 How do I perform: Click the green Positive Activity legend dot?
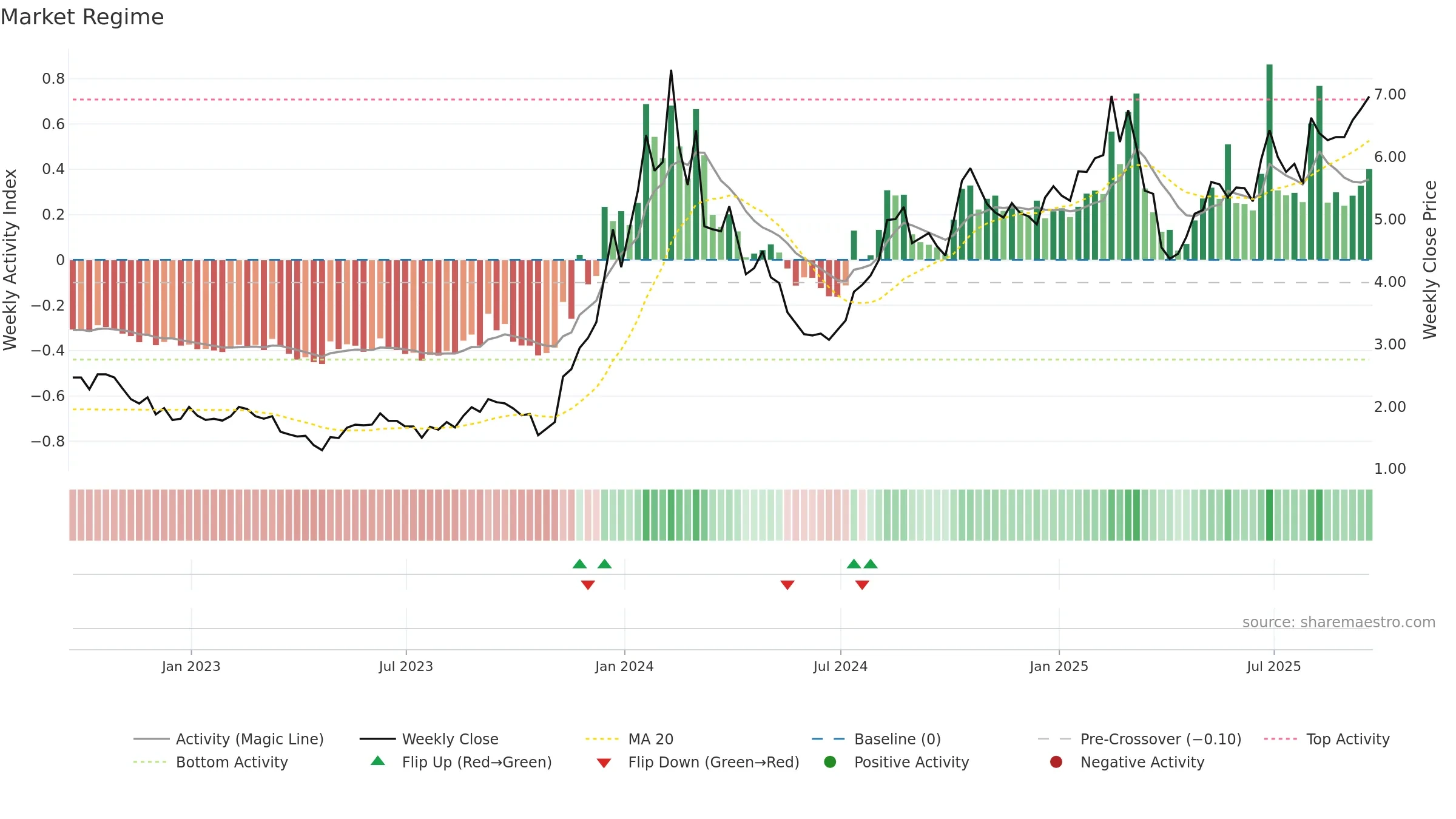pyautogui.click(x=830, y=762)
